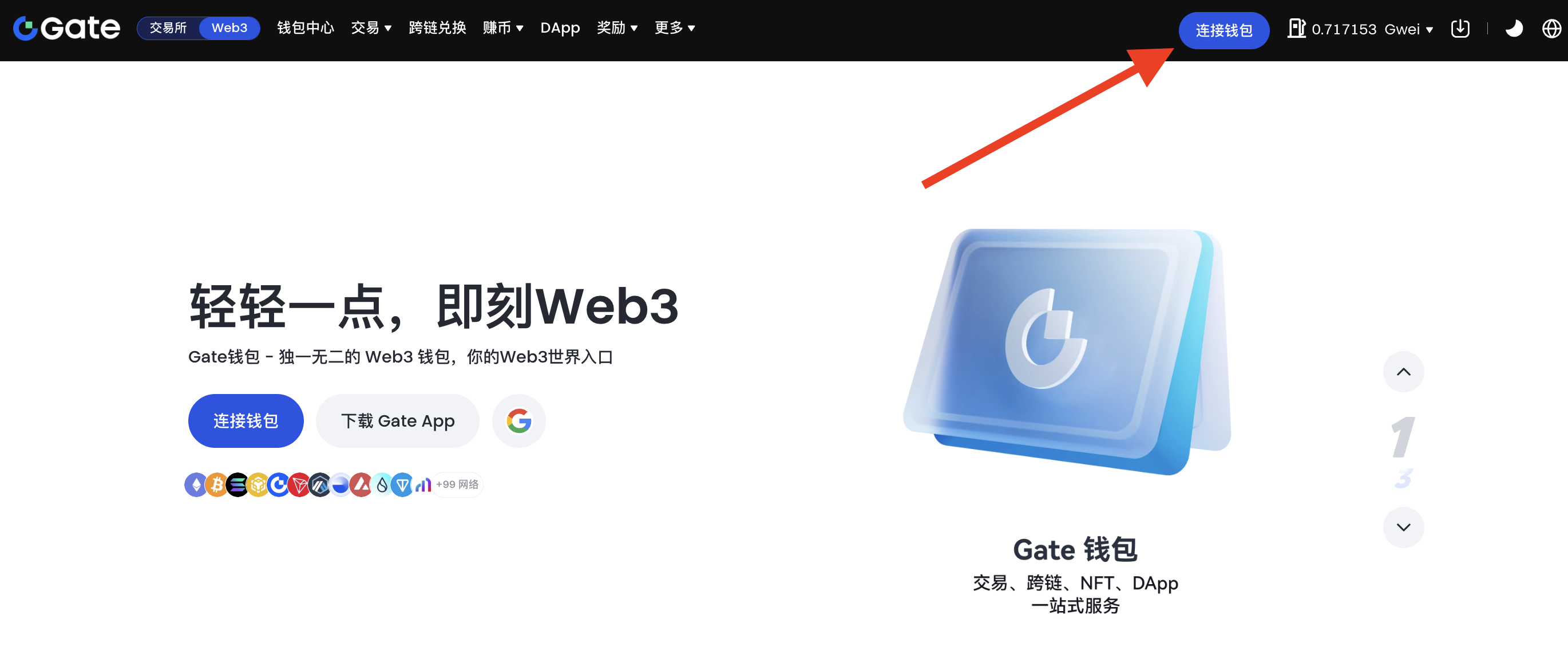Viewport: 1568px width, 646px height.
Task: Sign in with the Google icon button
Action: pyautogui.click(x=518, y=421)
